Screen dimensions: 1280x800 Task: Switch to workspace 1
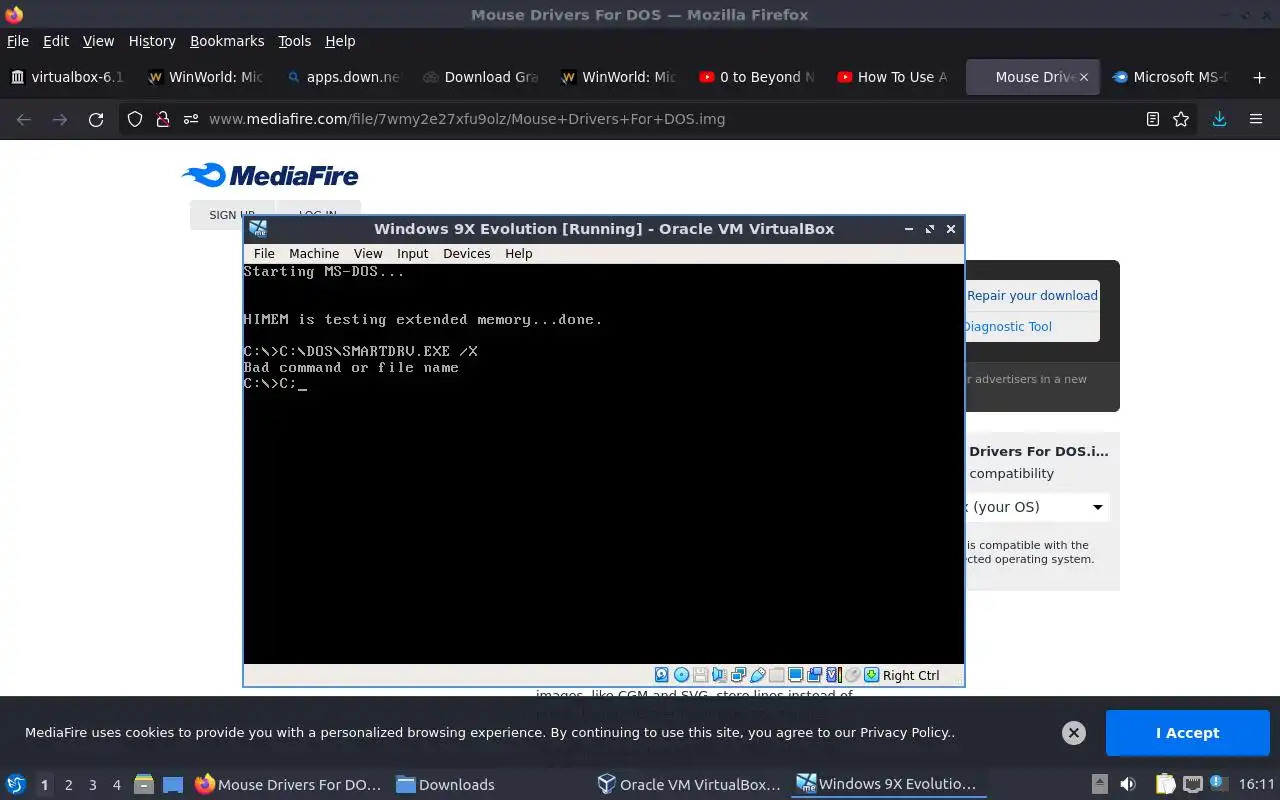(x=44, y=785)
